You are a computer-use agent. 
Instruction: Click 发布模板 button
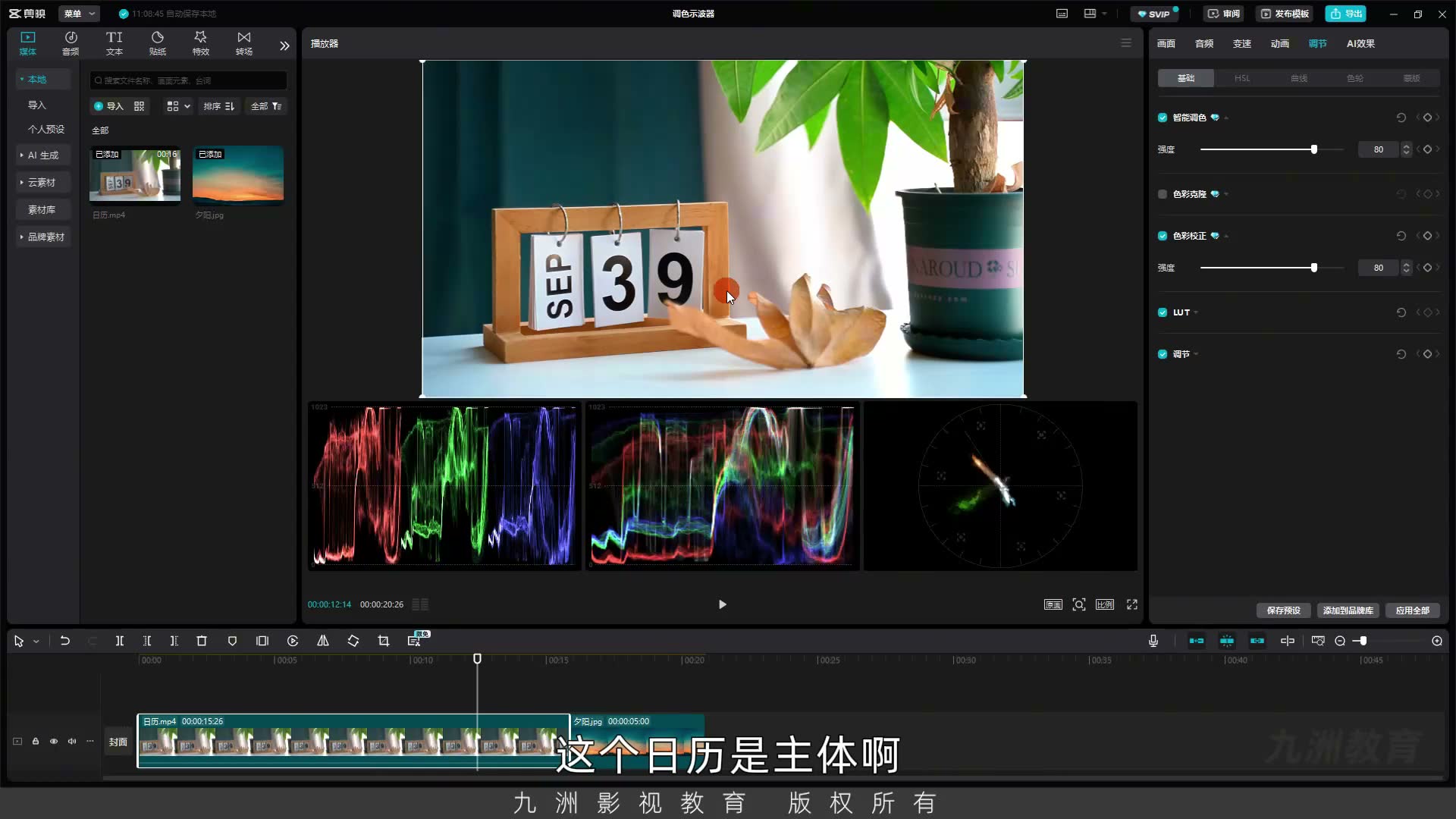[1285, 14]
